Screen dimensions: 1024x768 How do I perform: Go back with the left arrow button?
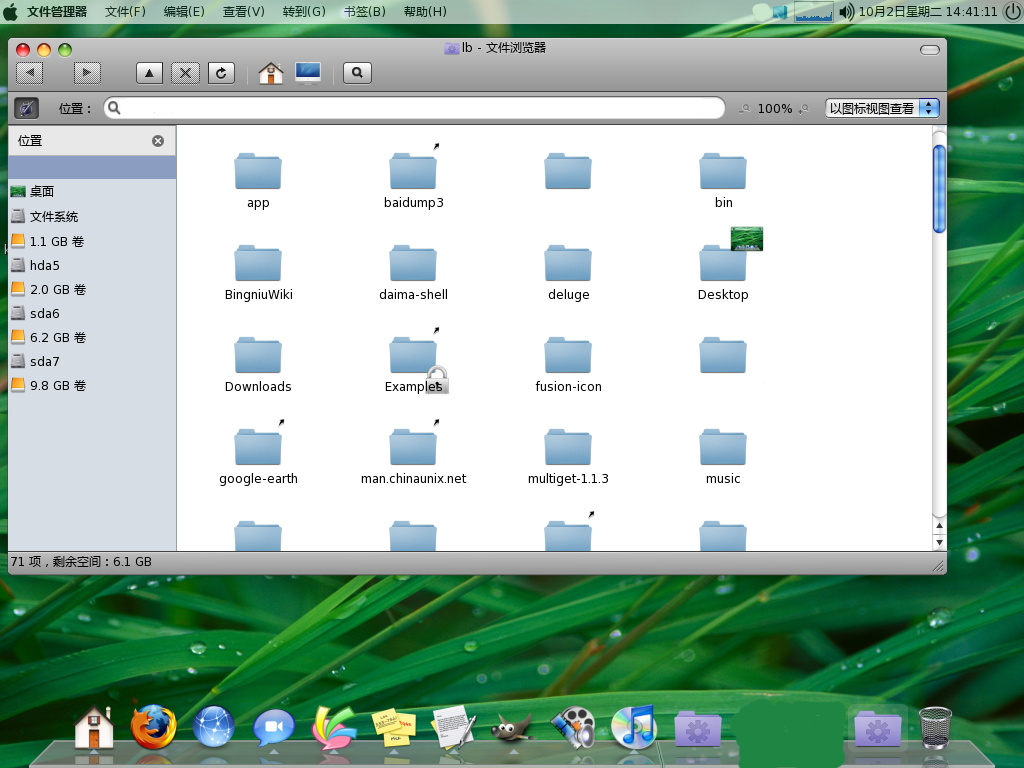tap(30, 72)
